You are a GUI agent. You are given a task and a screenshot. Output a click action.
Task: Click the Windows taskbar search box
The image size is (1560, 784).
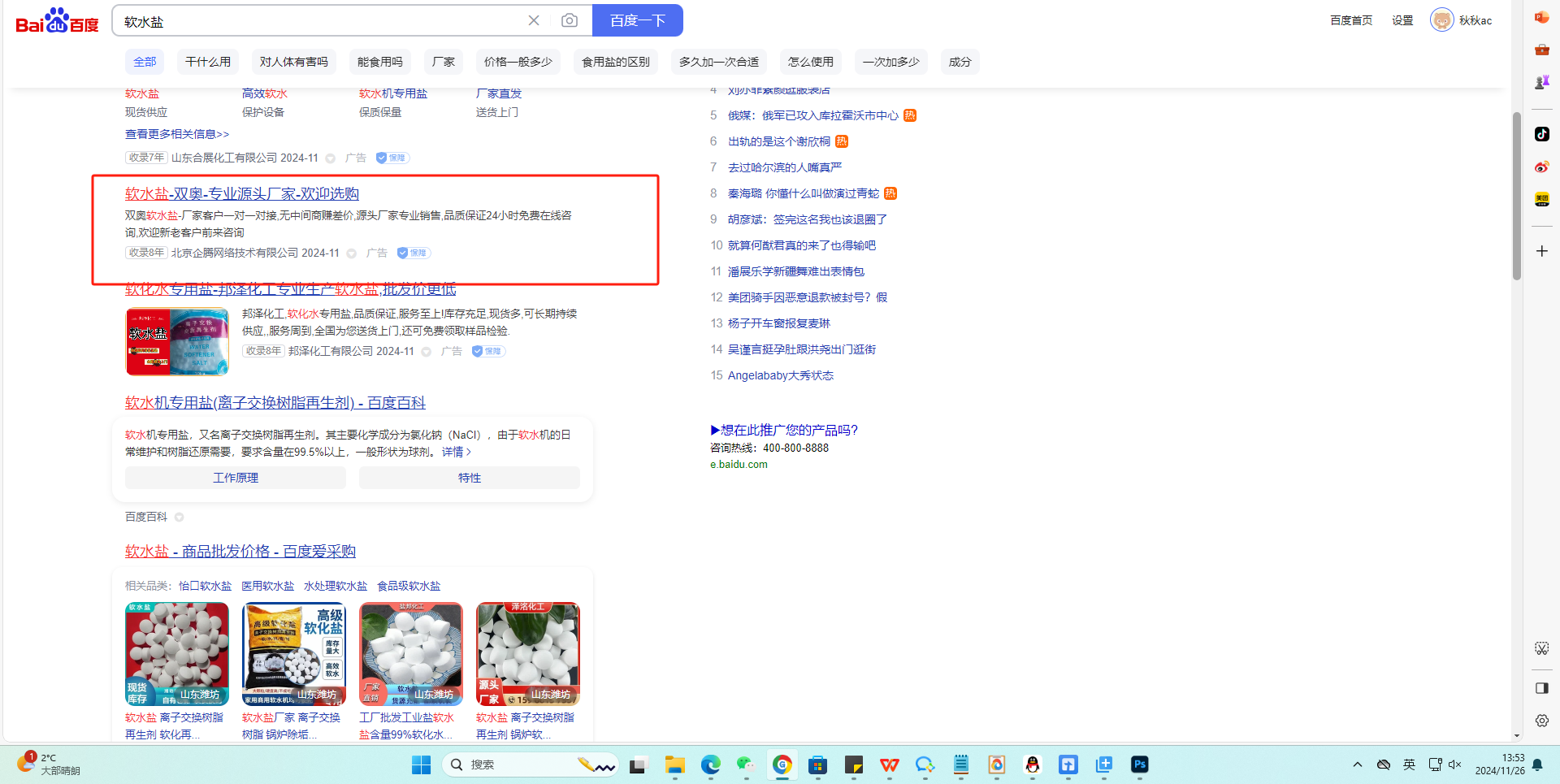click(x=530, y=765)
